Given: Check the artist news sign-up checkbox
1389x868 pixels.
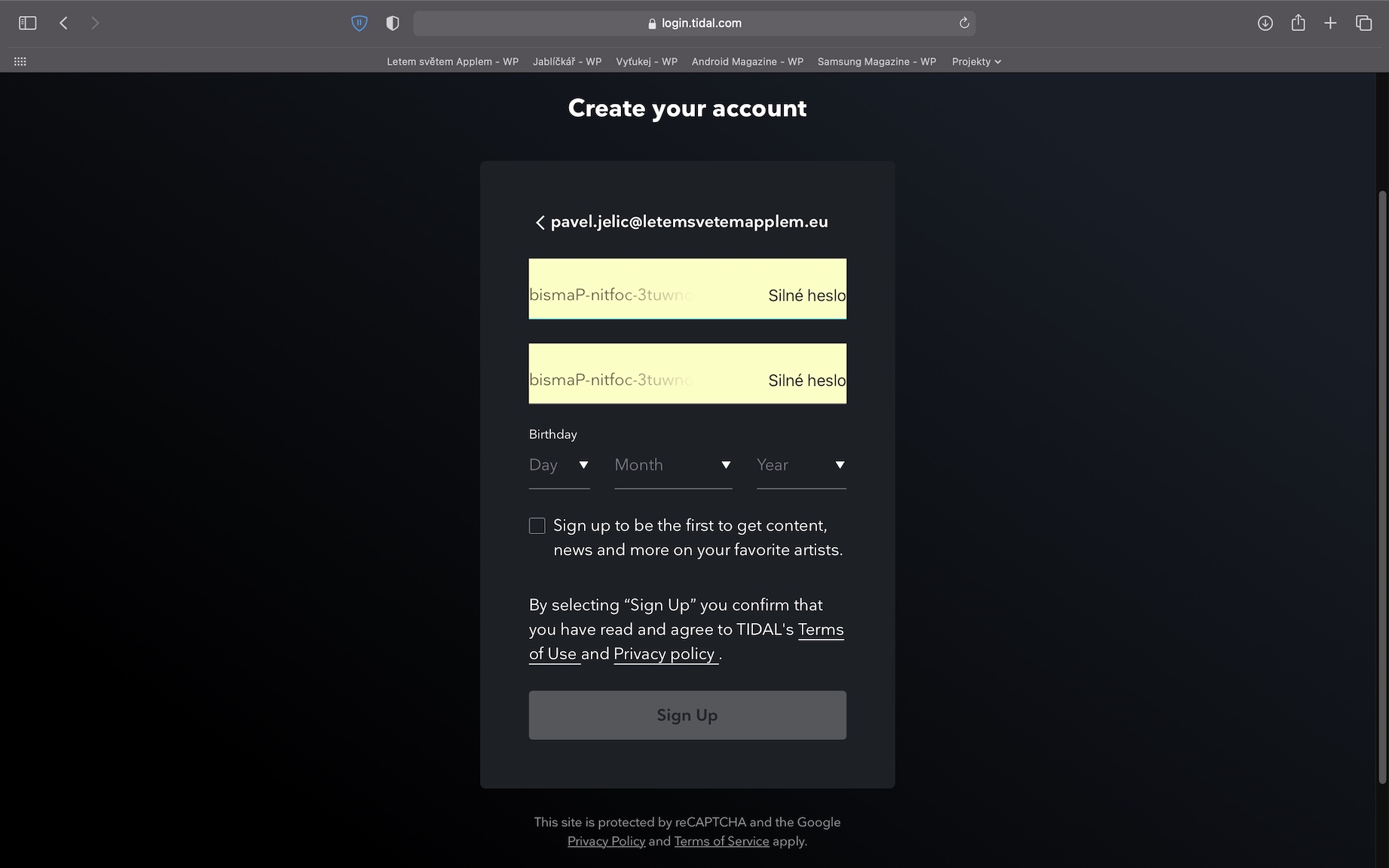Looking at the screenshot, I should point(537,526).
